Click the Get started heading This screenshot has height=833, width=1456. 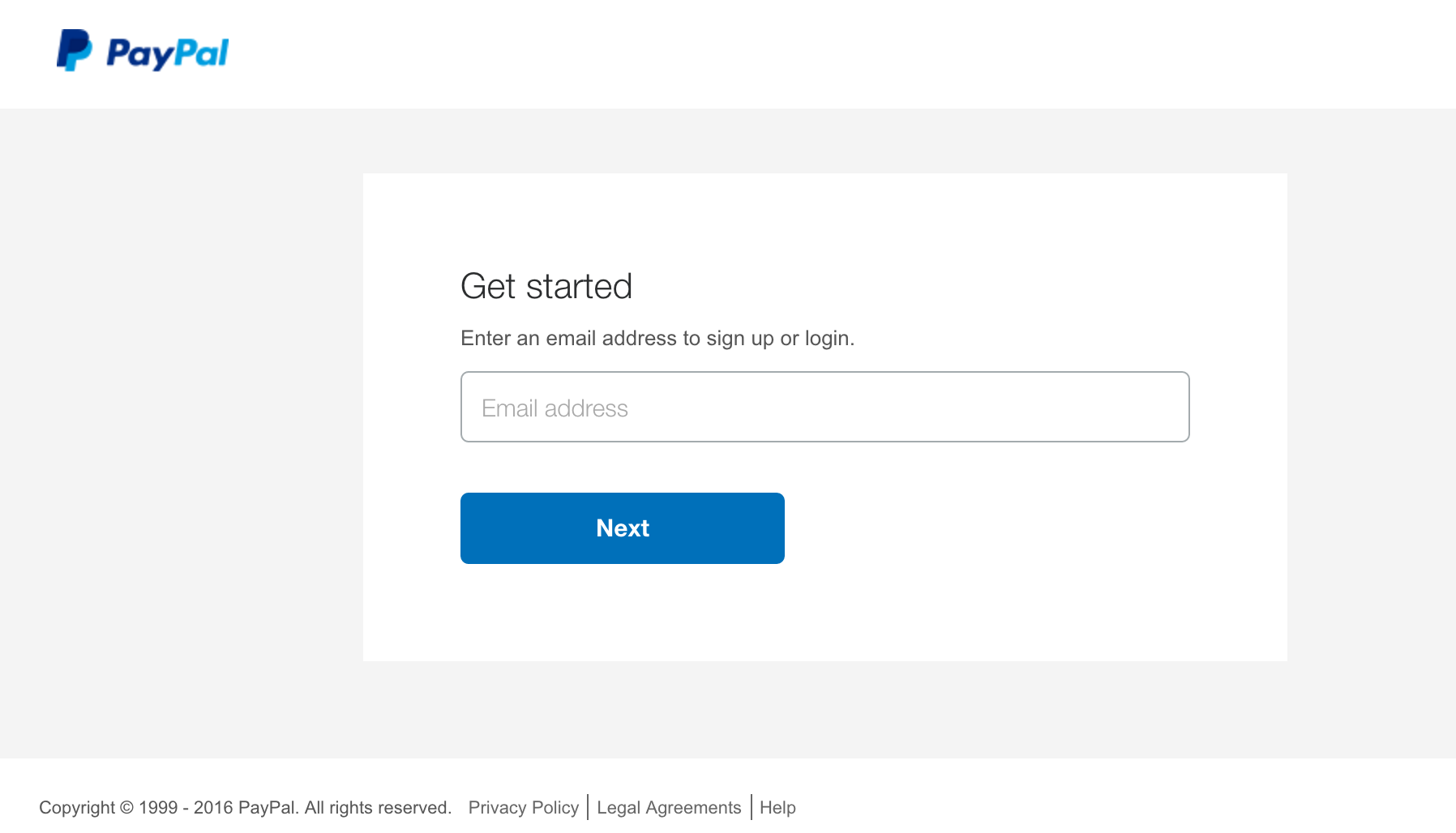(x=546, y=286)
